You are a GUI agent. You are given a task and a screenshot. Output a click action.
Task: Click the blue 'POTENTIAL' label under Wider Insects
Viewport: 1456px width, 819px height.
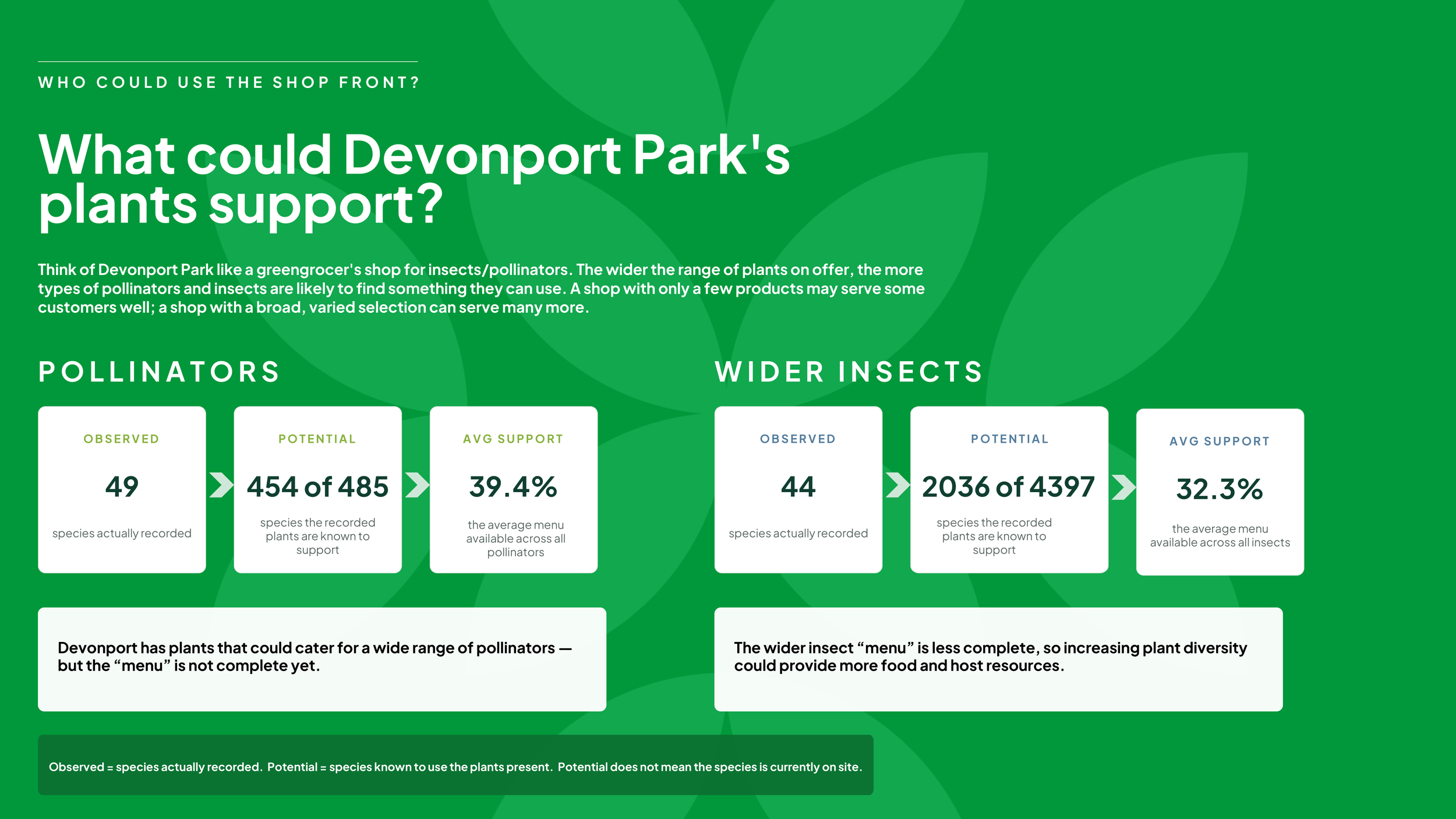coord(1009,439)
